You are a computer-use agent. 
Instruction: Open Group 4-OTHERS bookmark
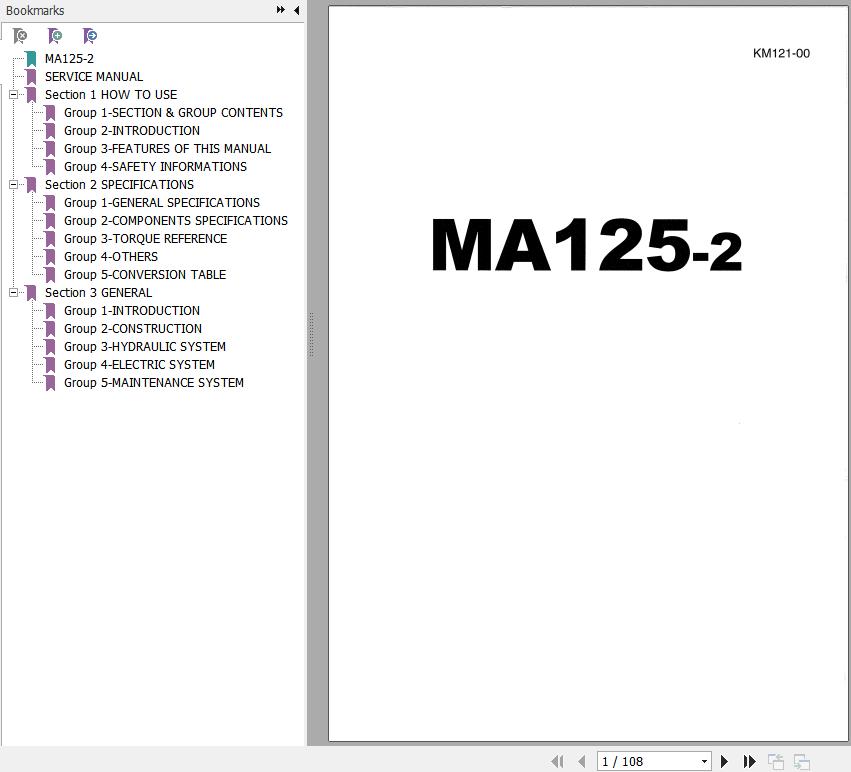click(111, 256)
